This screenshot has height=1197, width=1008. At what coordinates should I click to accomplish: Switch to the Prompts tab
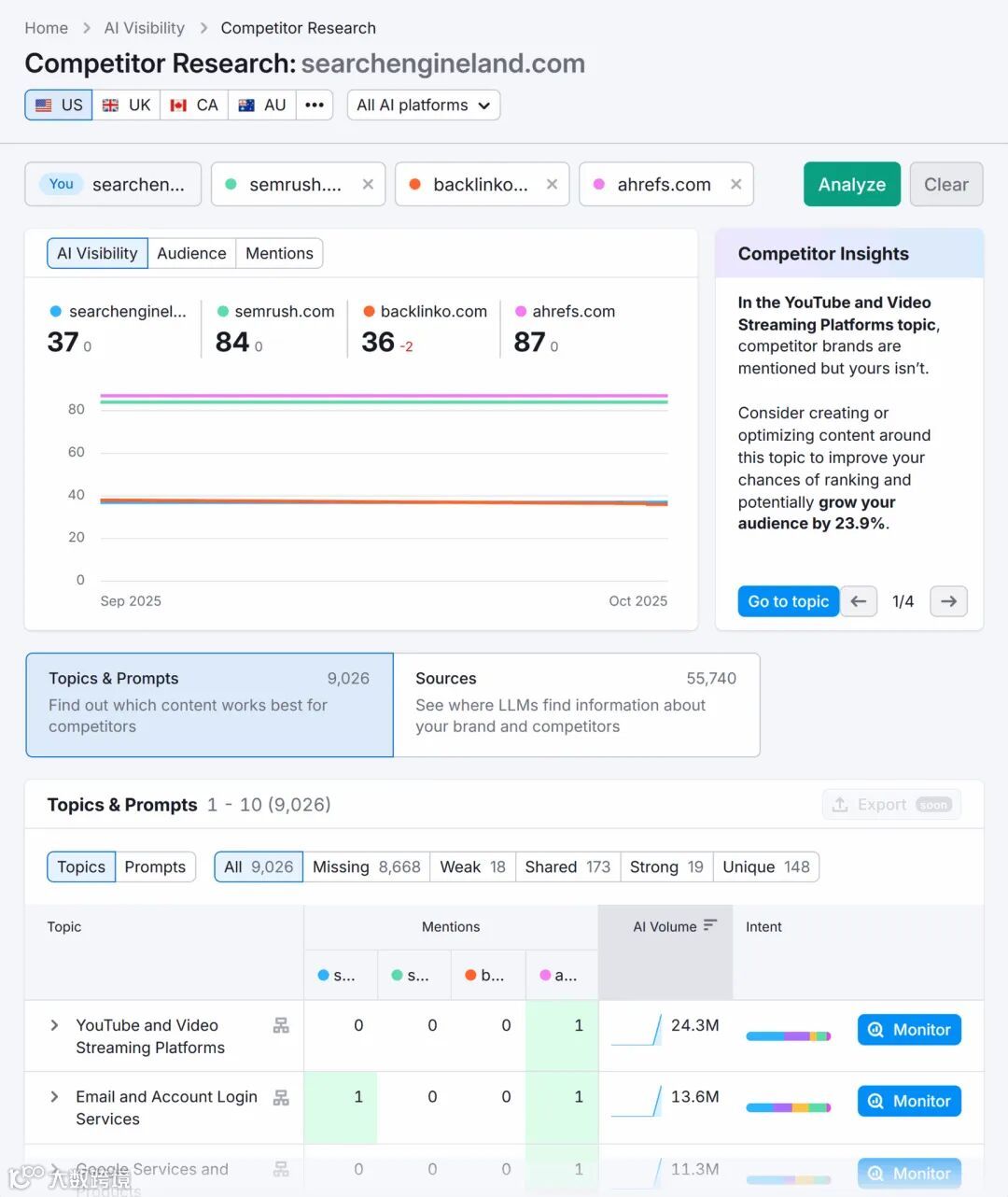(155, 866)
